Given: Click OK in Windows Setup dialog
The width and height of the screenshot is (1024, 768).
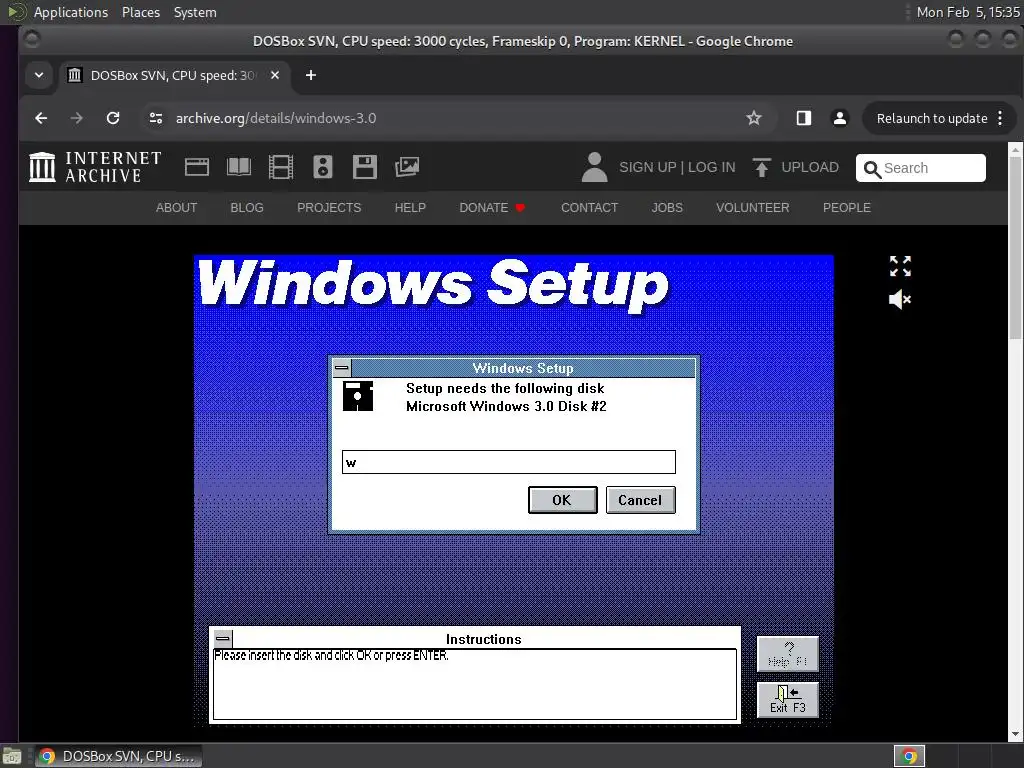Looking at the screenshot, I should click(562, 500).
